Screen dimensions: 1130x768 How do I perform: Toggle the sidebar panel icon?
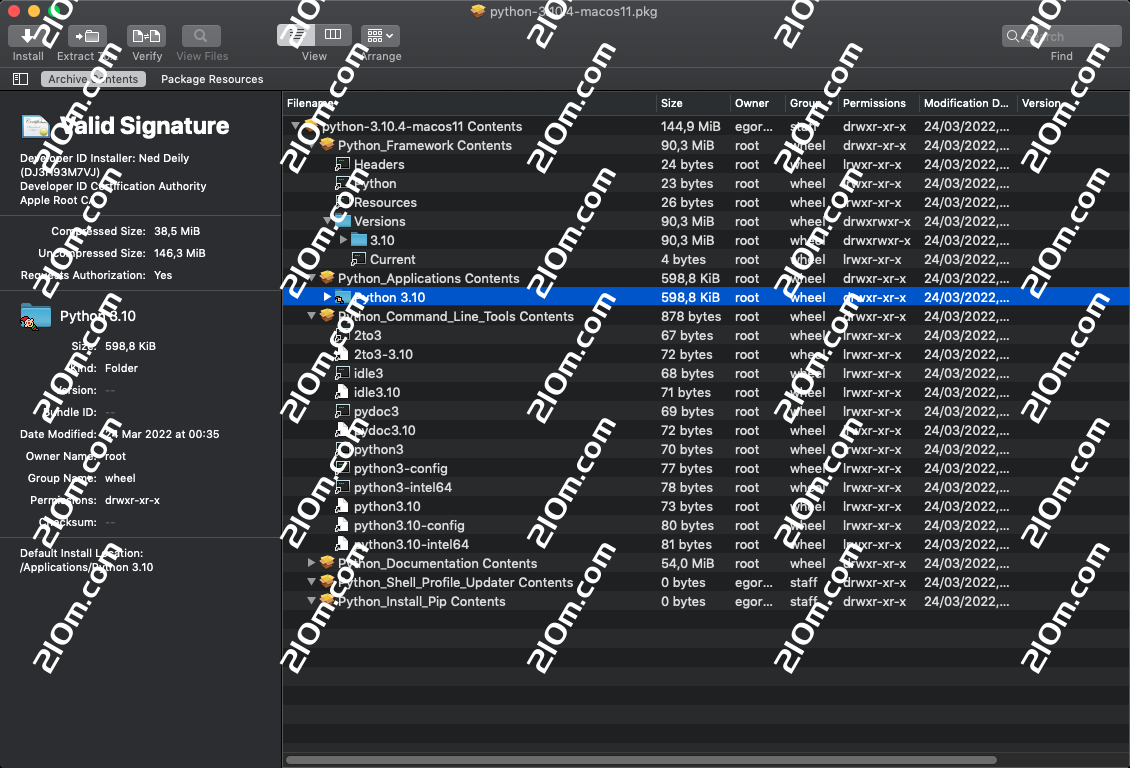(20, 79)
